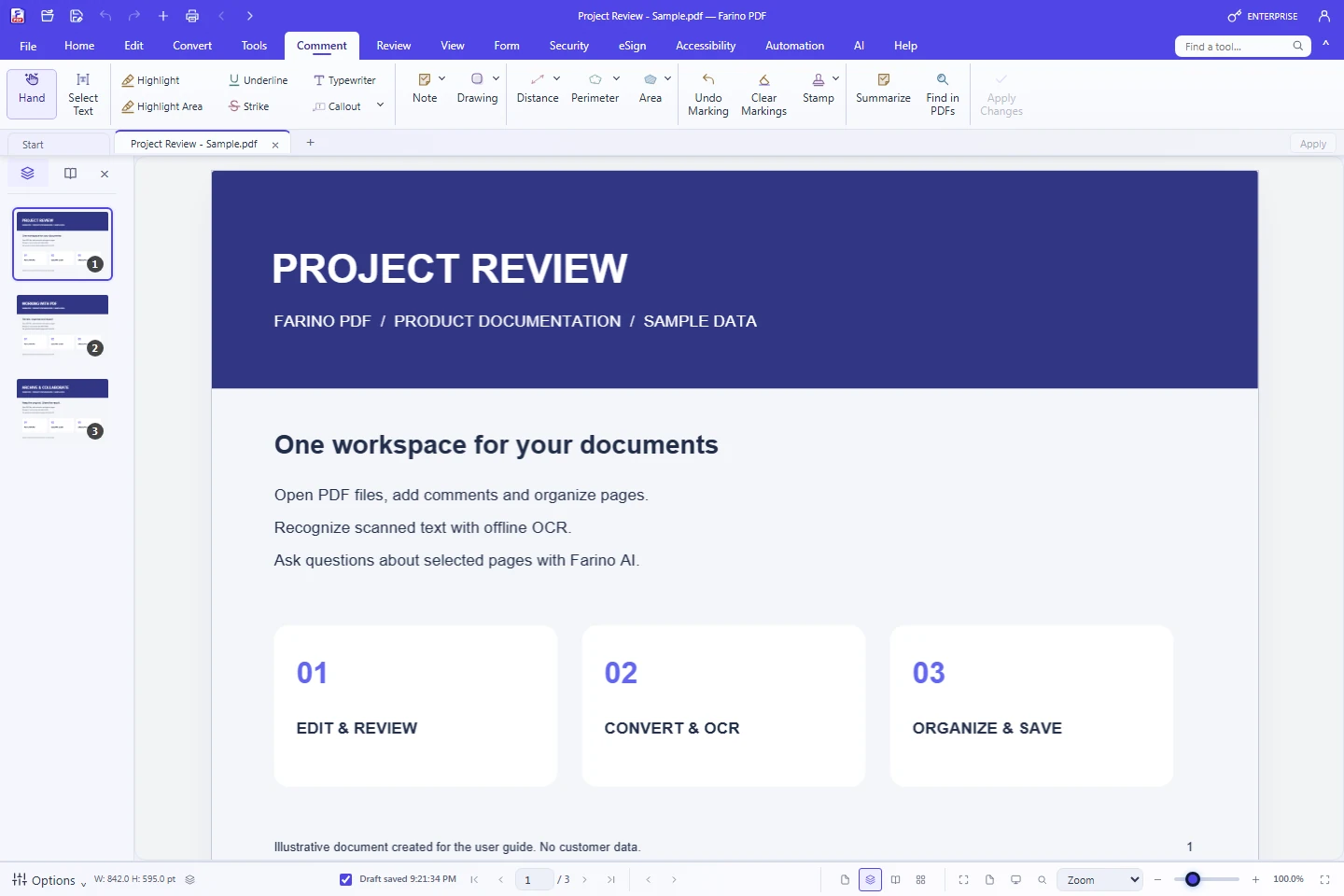Click the ENTERPRISE license button

tap(1263, 16)
